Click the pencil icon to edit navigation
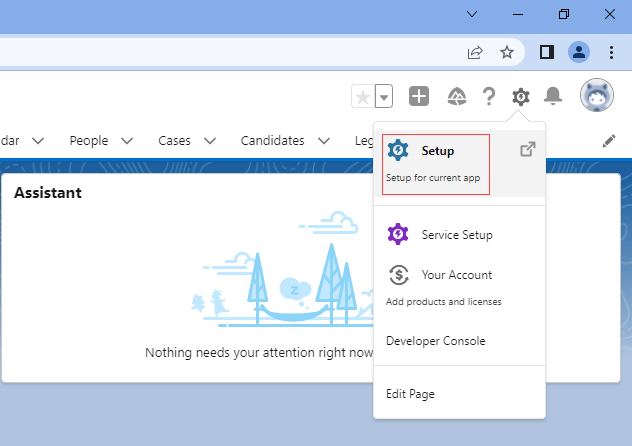Screen dimensions: 632x446 coord(609,141)
